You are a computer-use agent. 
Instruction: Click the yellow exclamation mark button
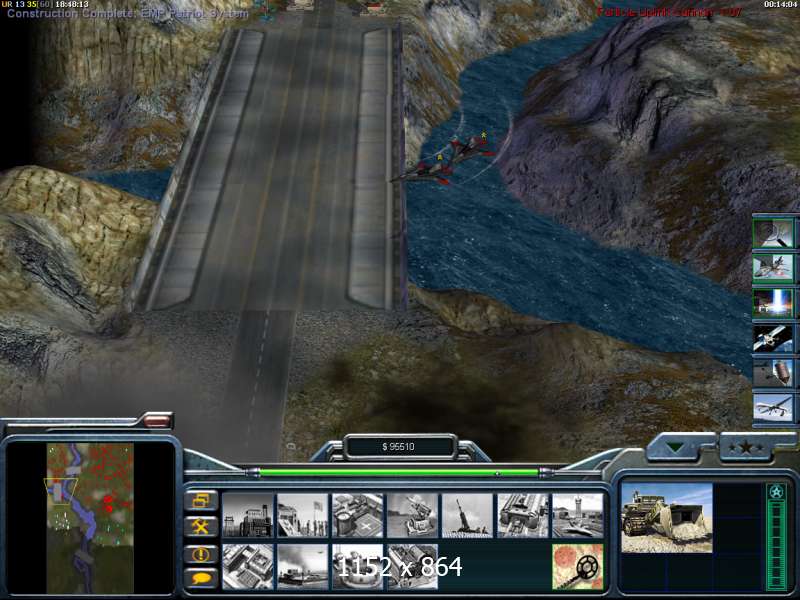tap(201, 554)
